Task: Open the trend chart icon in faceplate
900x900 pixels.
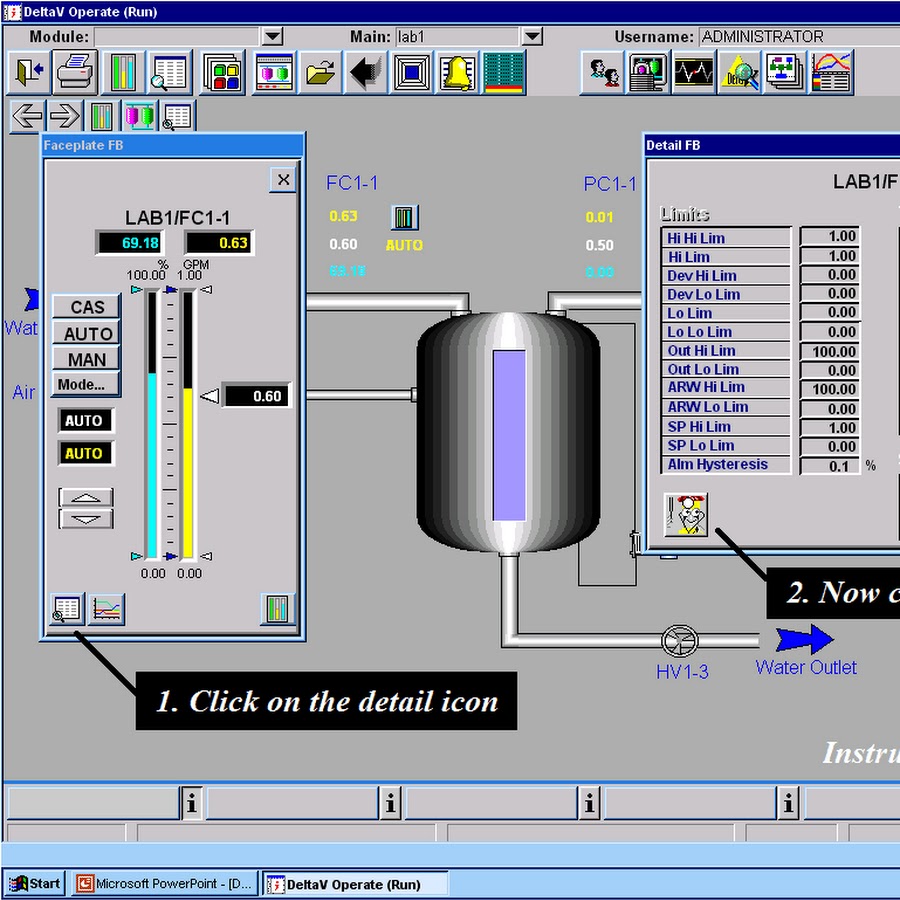Action: pyautogui.click(x=107, y=609)
